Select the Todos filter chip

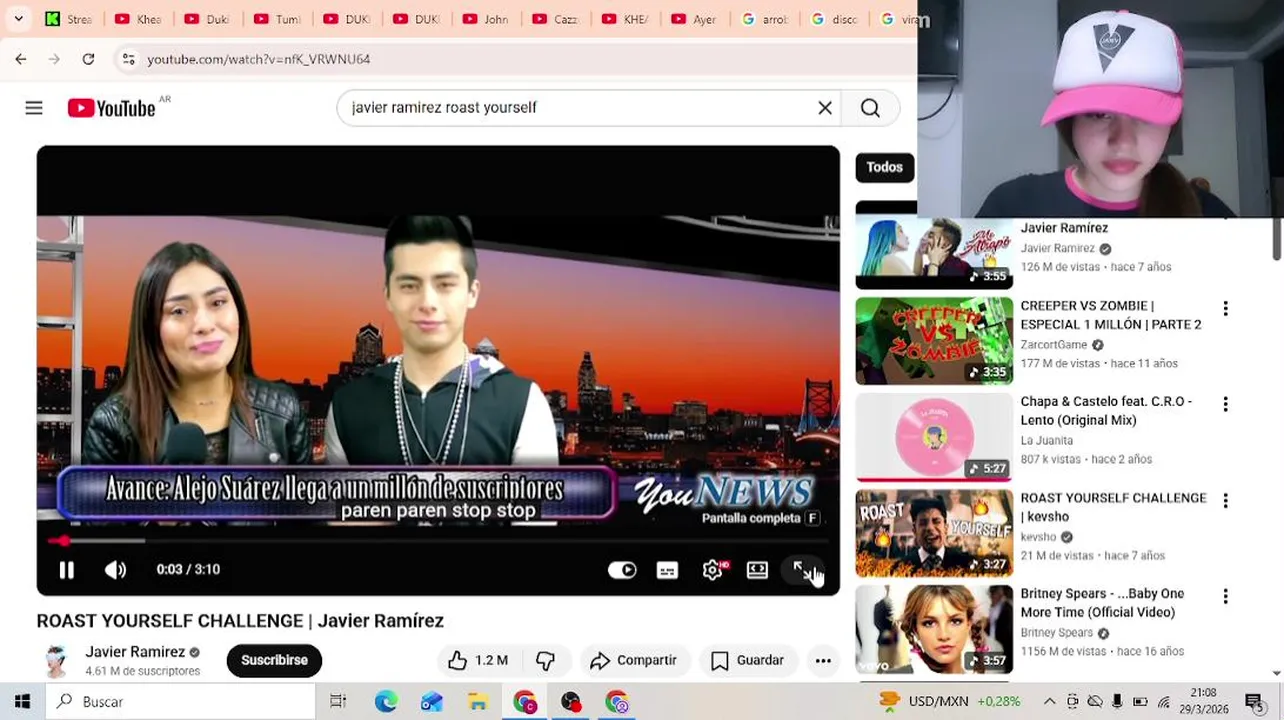click(884, 167)
